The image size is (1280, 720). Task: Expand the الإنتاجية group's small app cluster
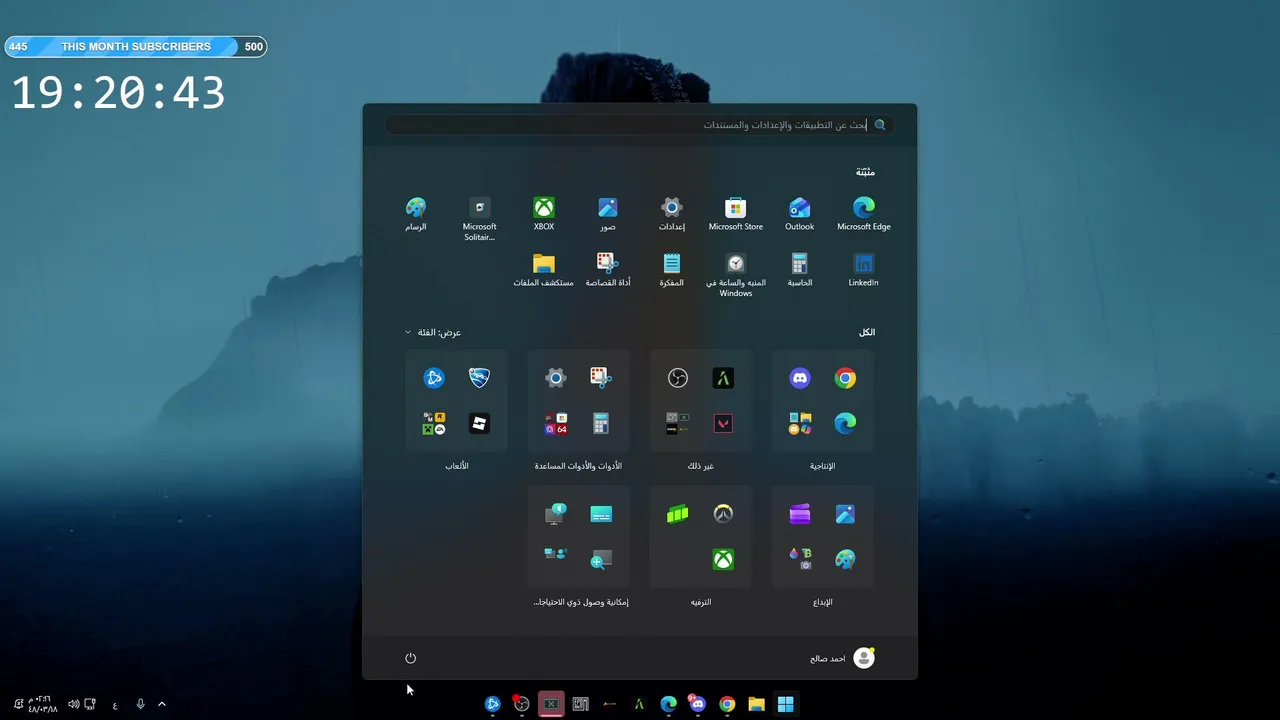800,423
